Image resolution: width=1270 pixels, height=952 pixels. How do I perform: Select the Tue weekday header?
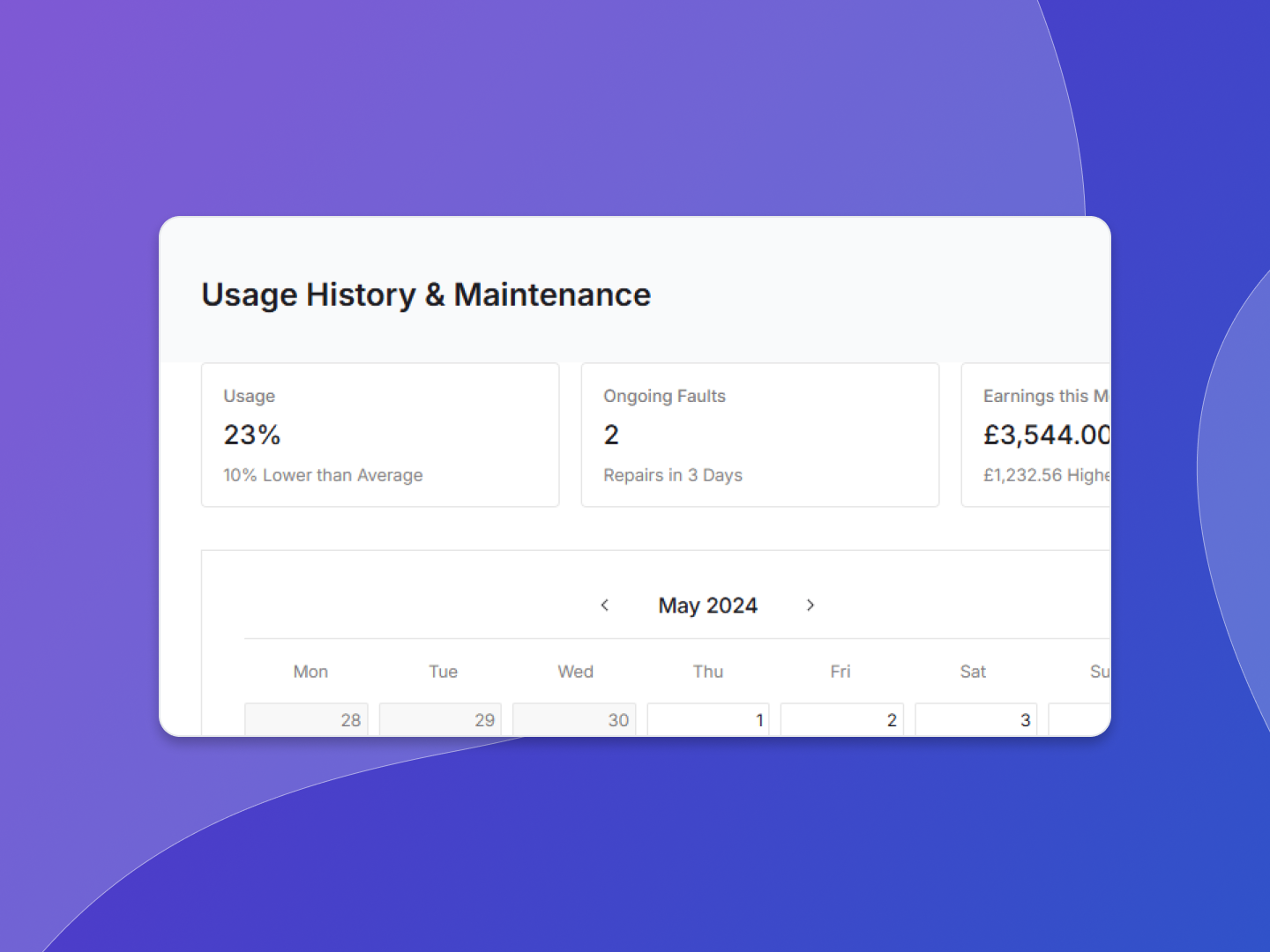click(x=443, y=672)
